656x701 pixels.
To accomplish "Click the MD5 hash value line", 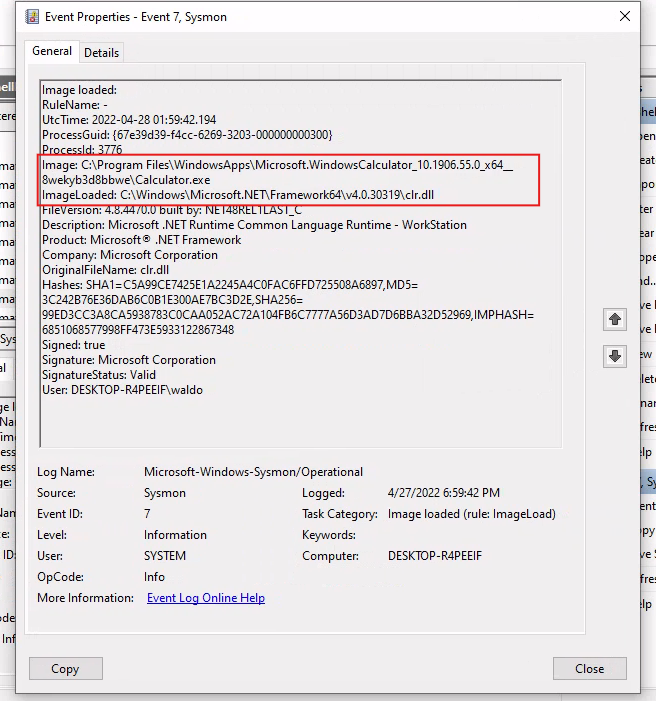I will [x=172, y=300].
